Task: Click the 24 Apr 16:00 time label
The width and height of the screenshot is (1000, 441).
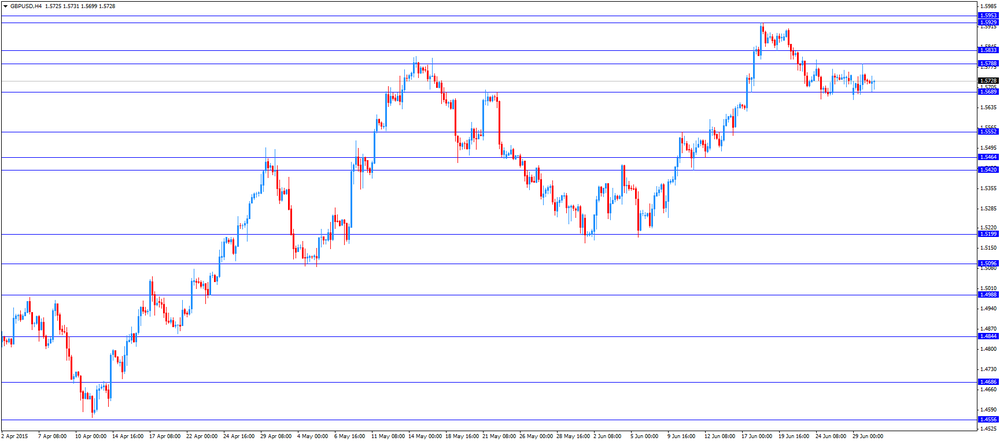Action: [x=237, y=436]
